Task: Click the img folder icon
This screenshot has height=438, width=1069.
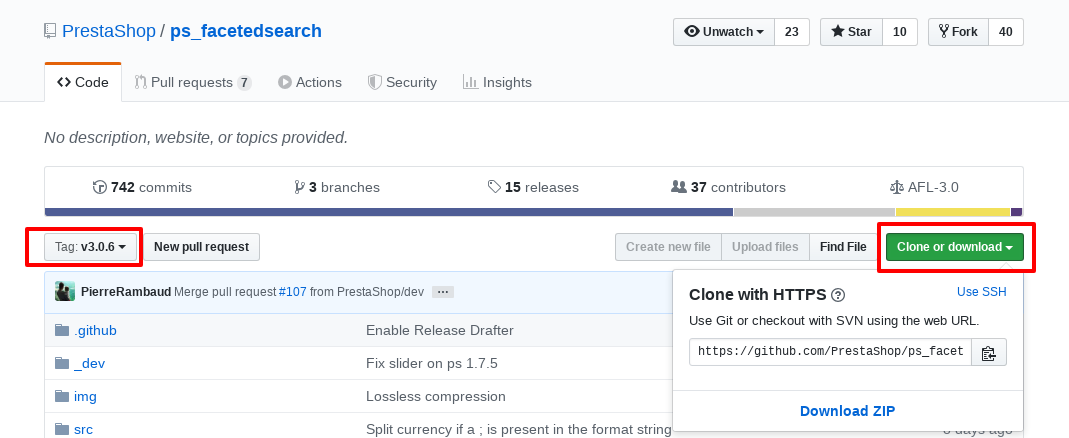Action: pyautogui.click(x=62, y=396)
